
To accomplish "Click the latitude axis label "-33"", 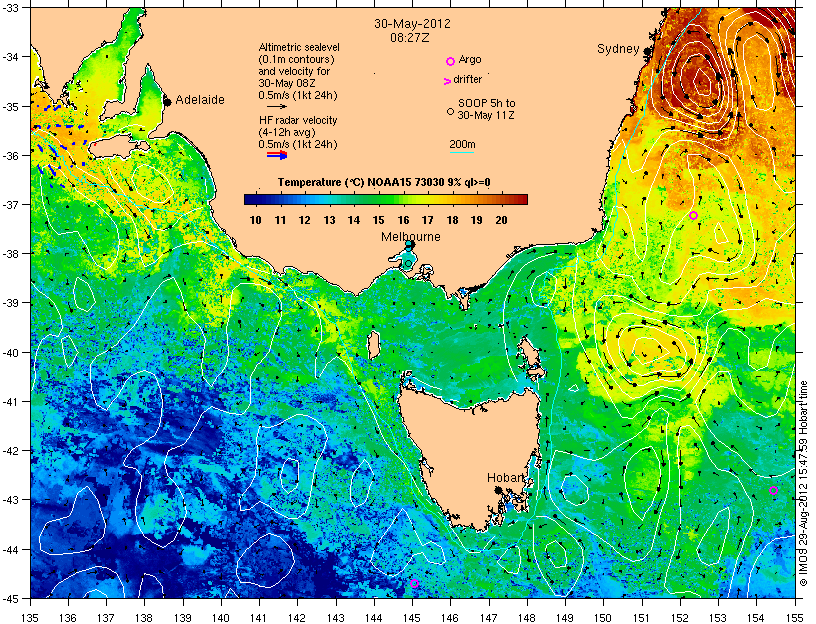I will pyautogui.click(x=10, y=8).
